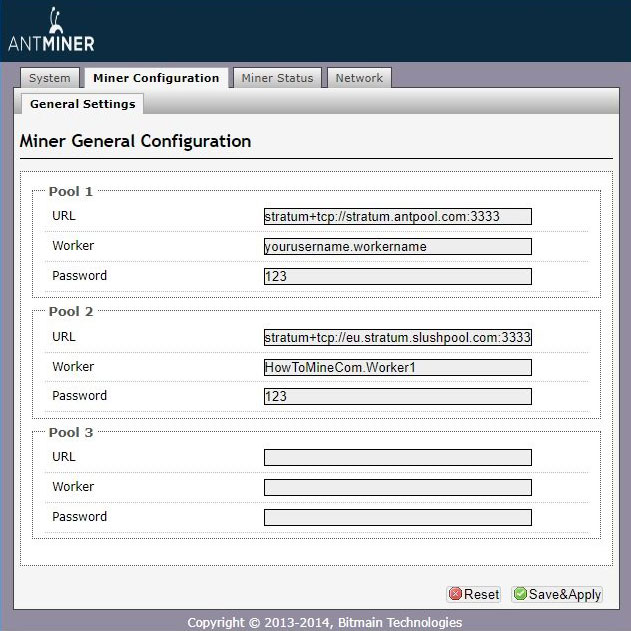
Task: Click the Pool 1 URL field
Action: click(398, 217)
